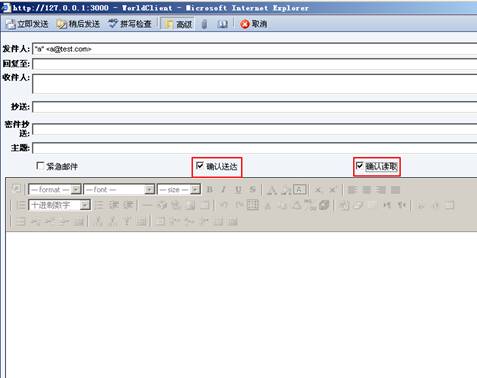477x378 pixels.
Task: Click the 收件人 recipient input field
Action: [x=255, y=84]
